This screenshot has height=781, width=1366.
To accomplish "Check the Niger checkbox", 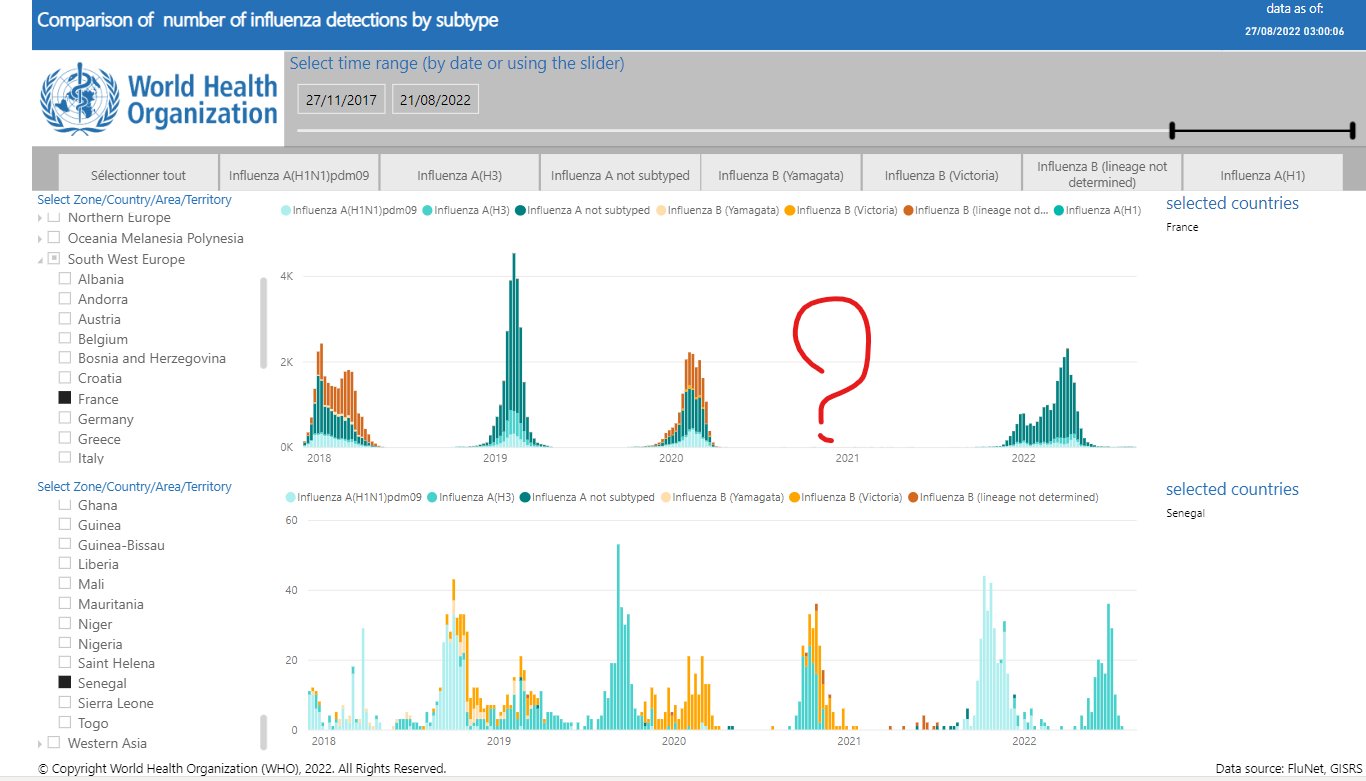I will (x=65, y=624).
